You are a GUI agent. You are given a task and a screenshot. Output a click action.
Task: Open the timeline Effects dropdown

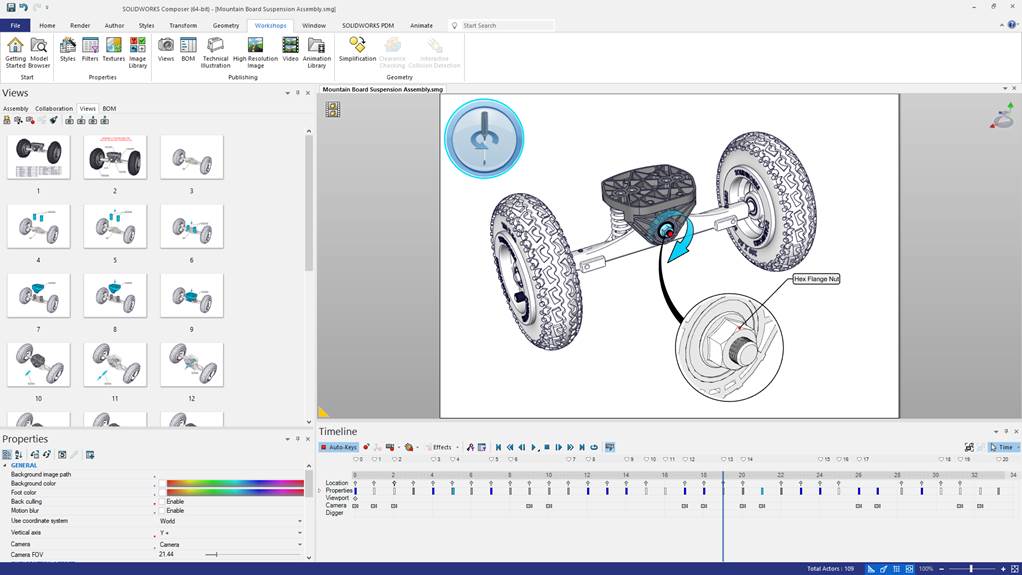(x=442, y=447)
